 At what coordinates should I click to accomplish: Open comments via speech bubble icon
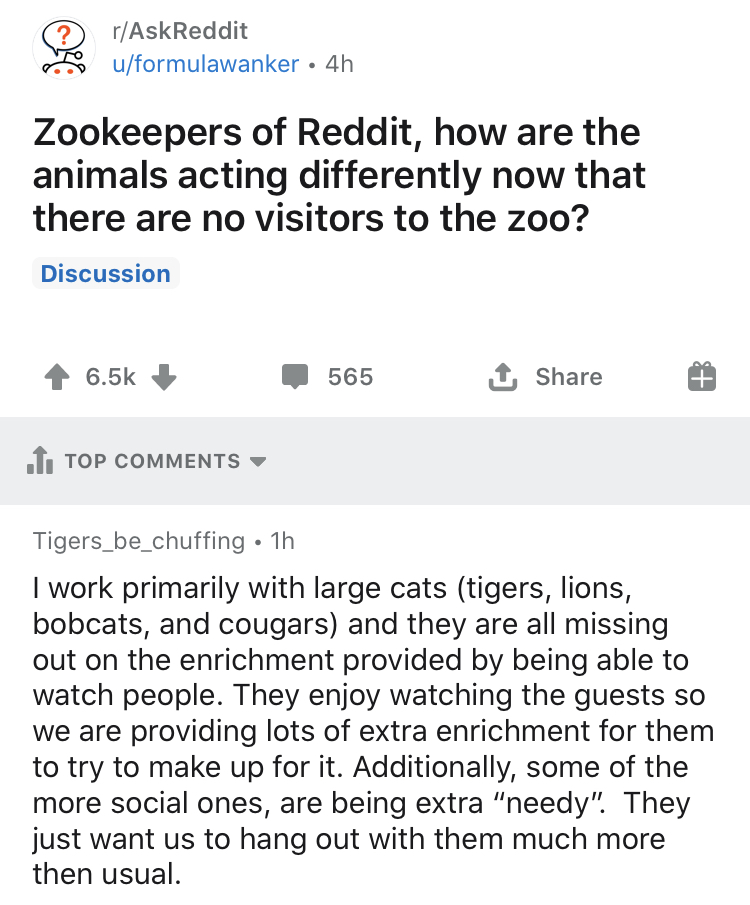click(x=295, y=376)
